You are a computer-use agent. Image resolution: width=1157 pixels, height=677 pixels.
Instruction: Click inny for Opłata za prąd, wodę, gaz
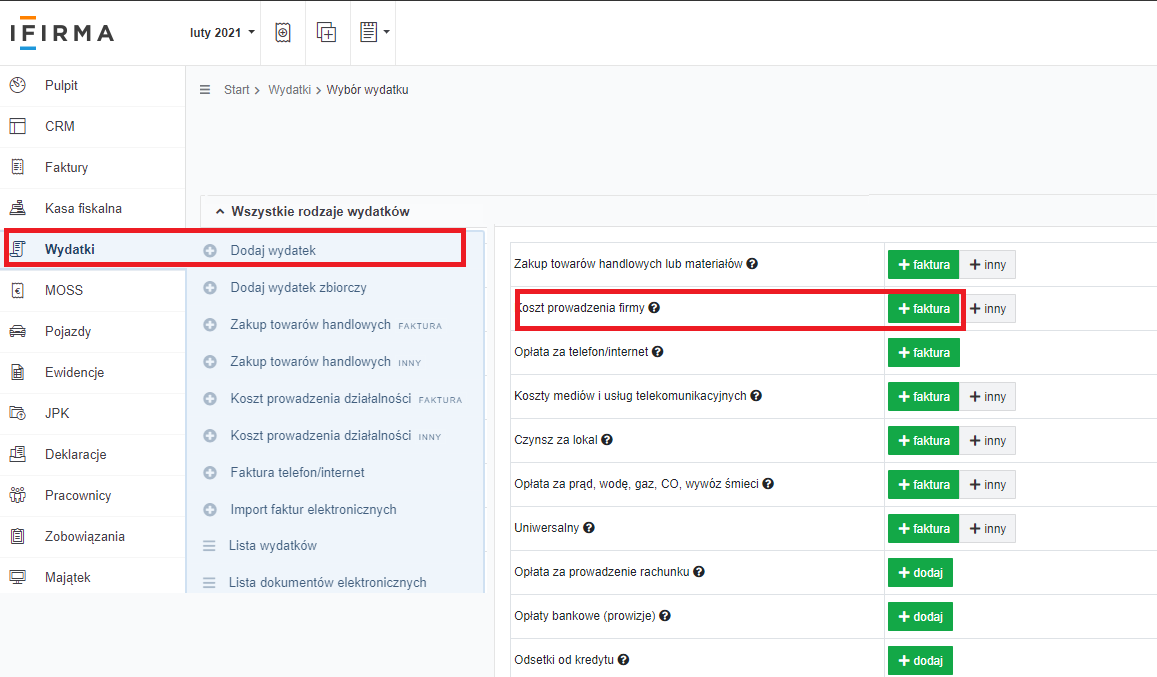(987, 484)
